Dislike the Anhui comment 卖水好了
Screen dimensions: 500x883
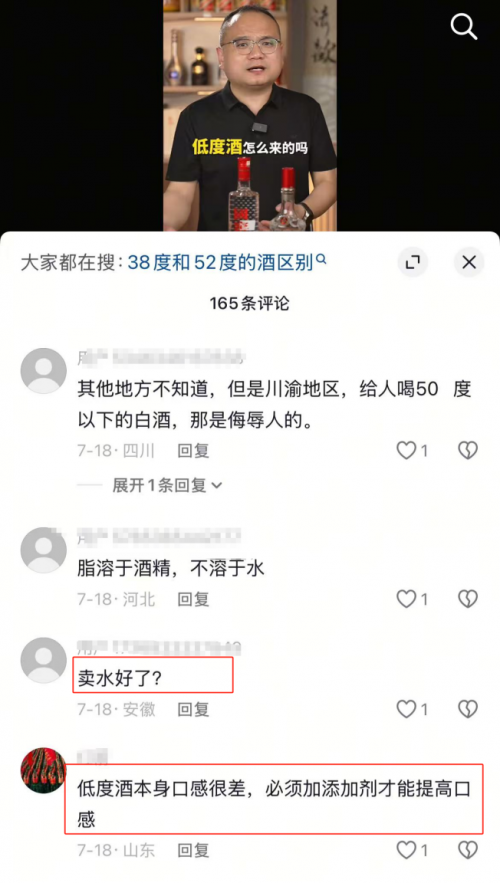tap(467, 709)
